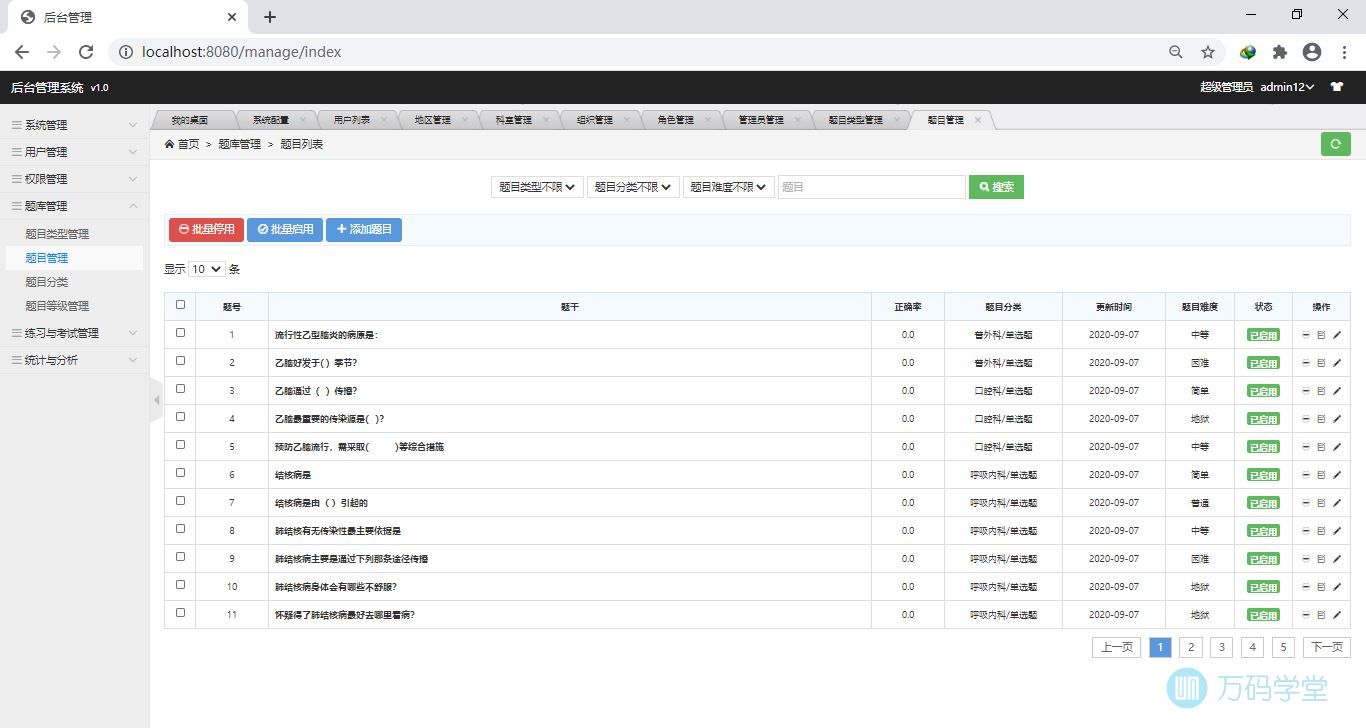Collapse sidebar using the left arrow handle
The width and height of the screenshot is (1366, 728).
point(156,400)
